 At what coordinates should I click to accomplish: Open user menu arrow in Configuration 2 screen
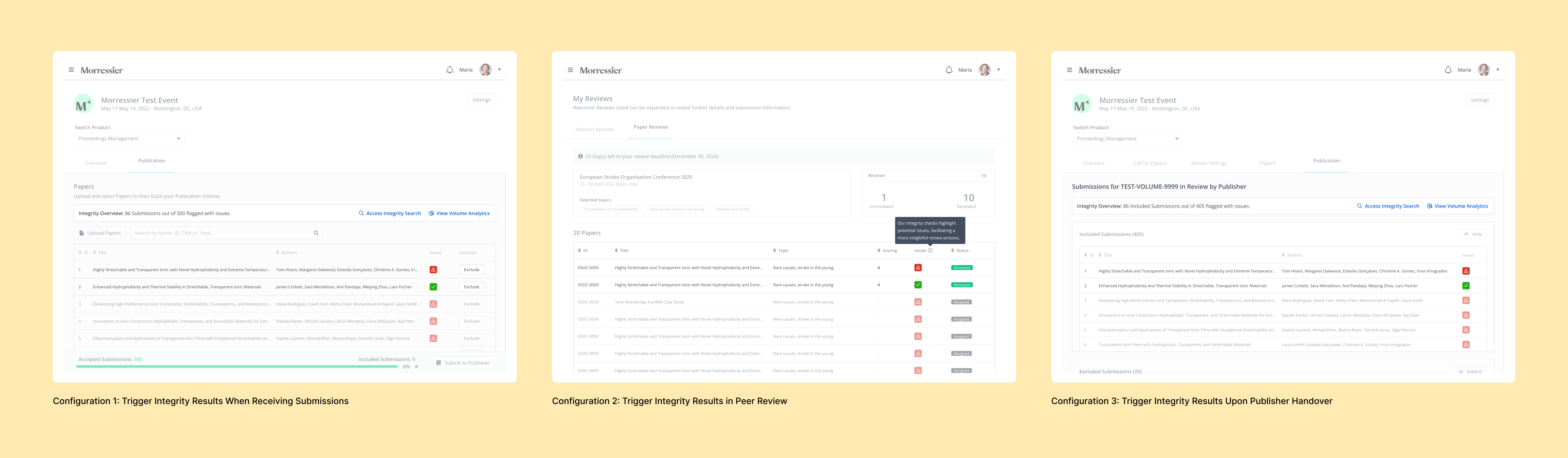pos(999,70)
